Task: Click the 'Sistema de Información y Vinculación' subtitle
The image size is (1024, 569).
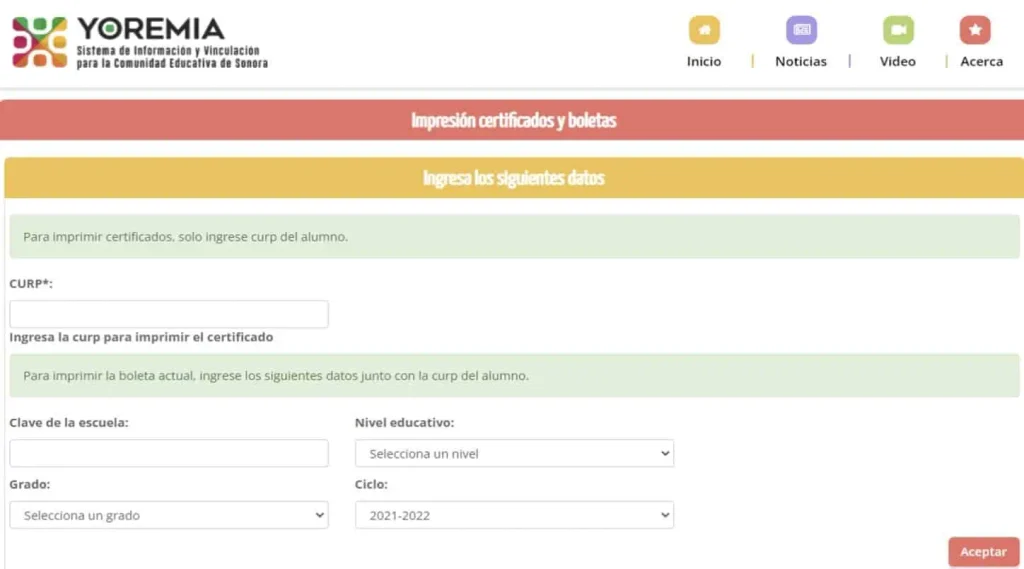Action: [168, 50]
